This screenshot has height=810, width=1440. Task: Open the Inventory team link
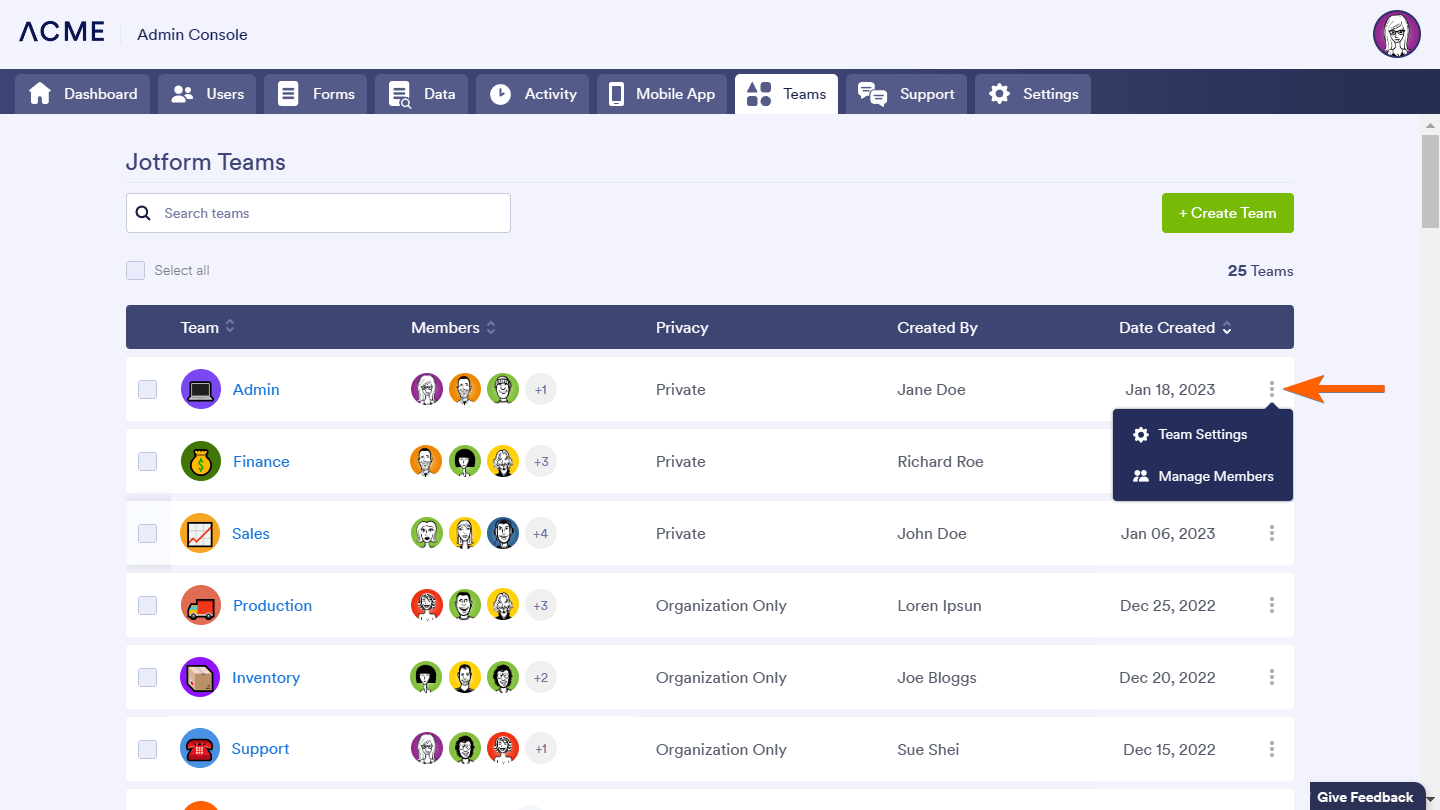[265, 677]
